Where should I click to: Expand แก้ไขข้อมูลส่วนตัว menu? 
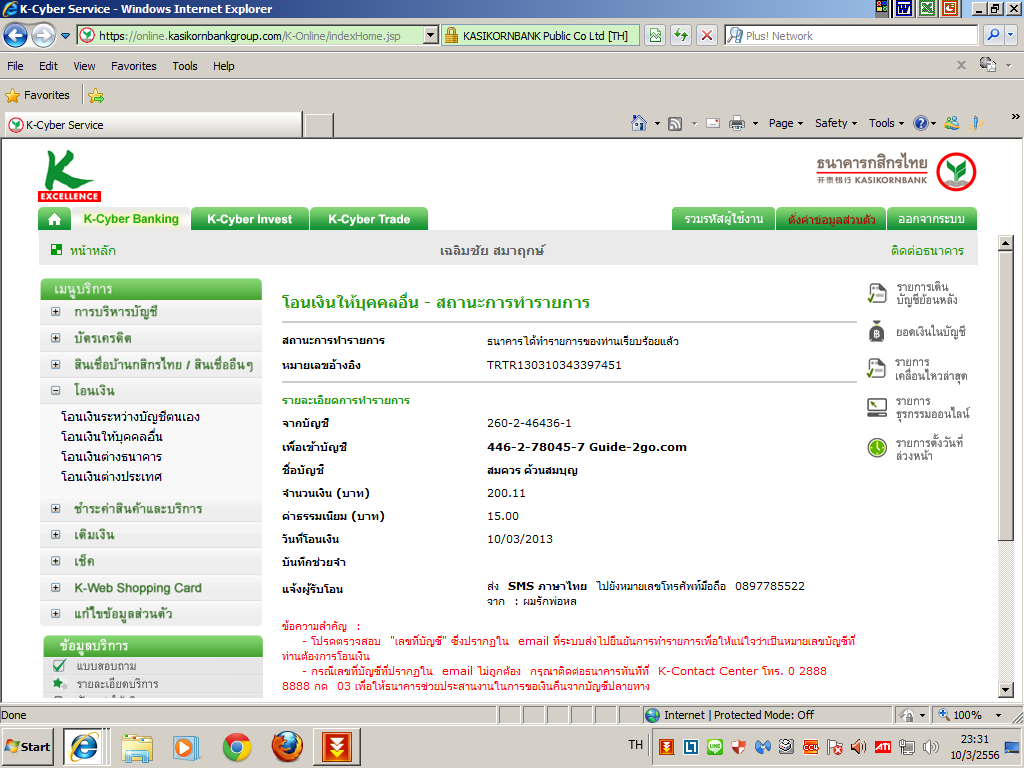click(56, 614)
